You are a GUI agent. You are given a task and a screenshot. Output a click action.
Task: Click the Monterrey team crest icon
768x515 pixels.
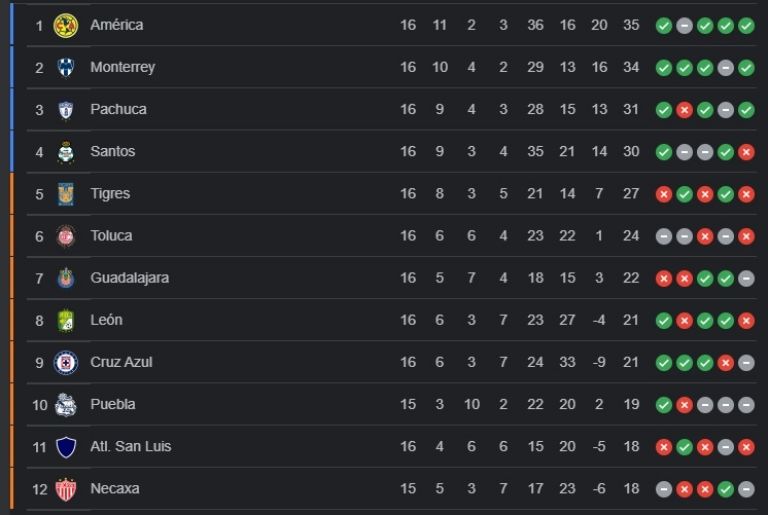[66, 68]
